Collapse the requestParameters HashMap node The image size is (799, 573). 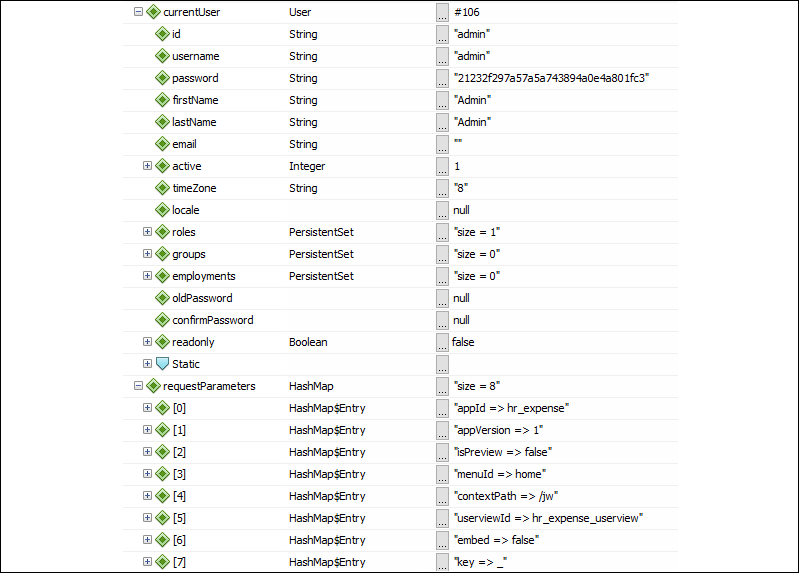[x=138, y=385]
